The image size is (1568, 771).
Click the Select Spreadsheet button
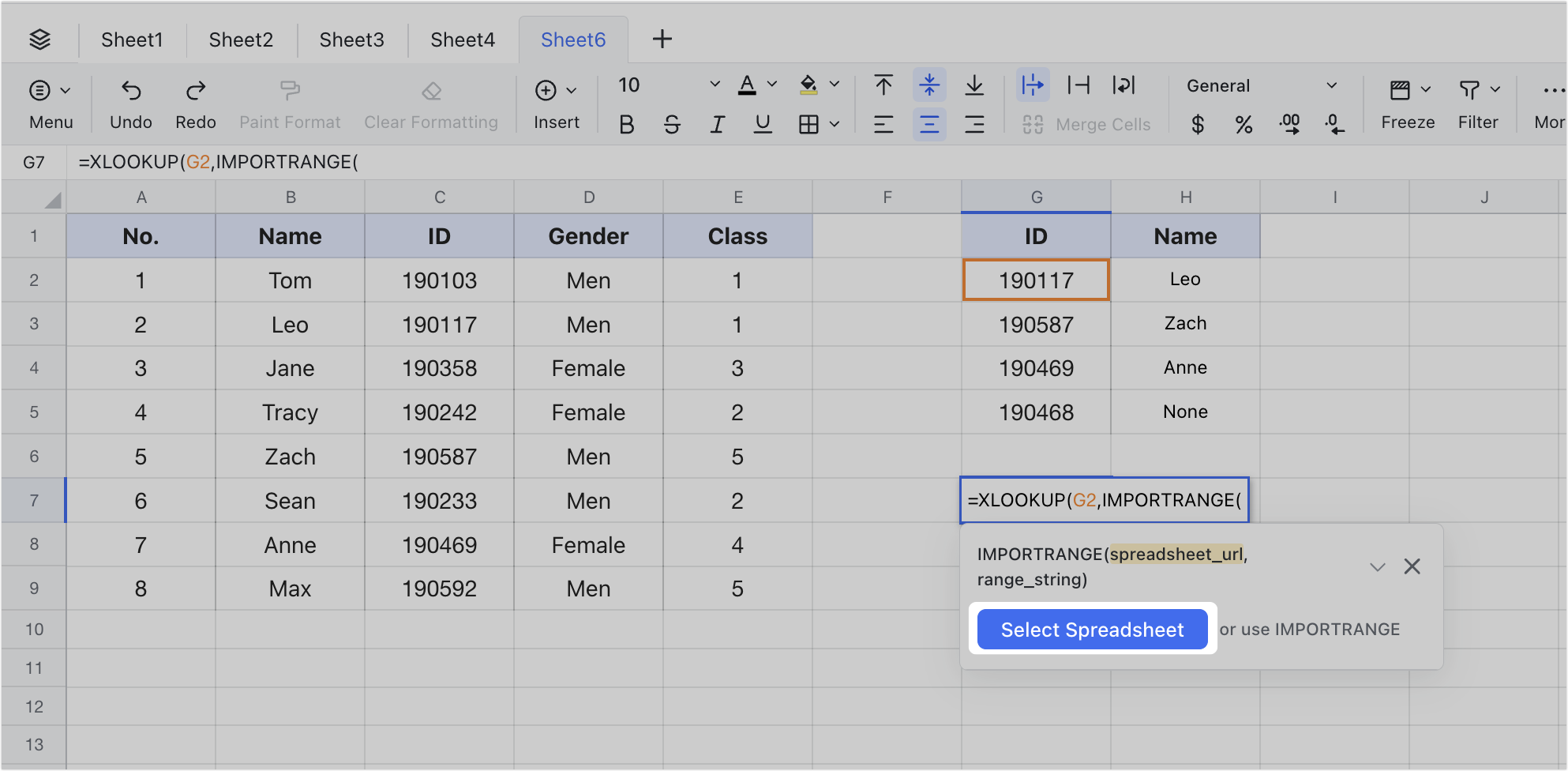1093,629
